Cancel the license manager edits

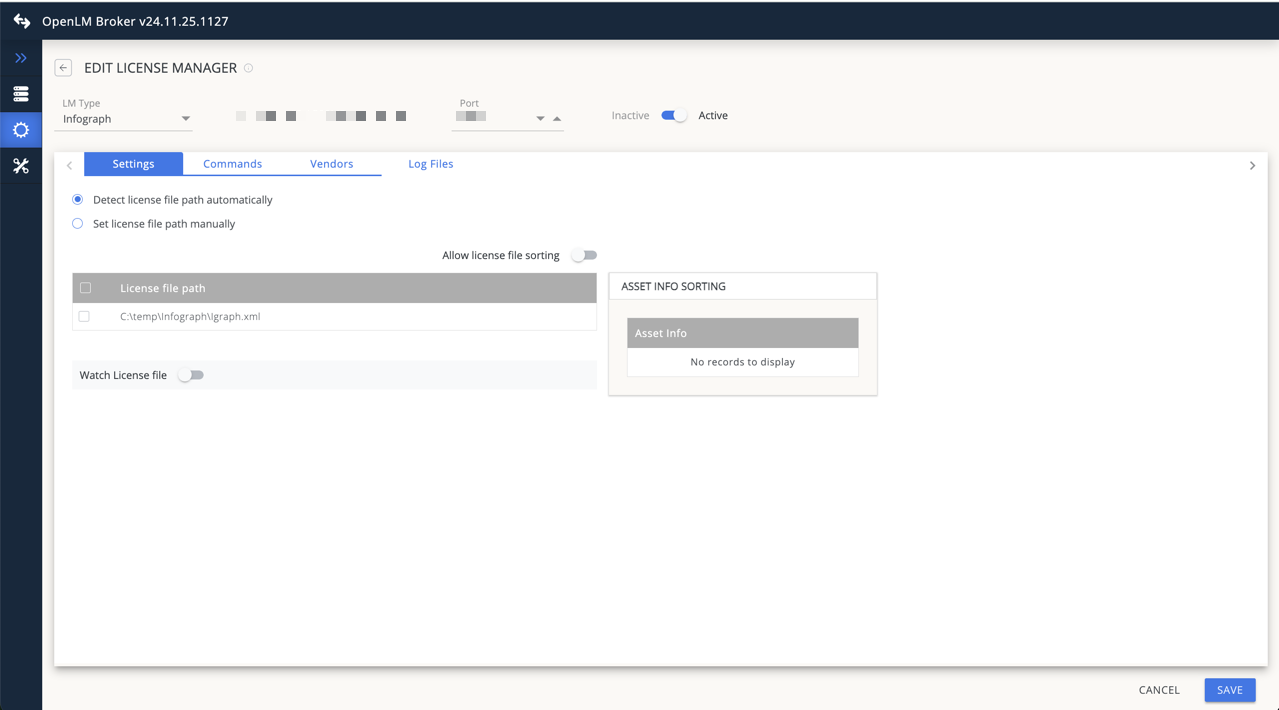tap(1158, 690)
